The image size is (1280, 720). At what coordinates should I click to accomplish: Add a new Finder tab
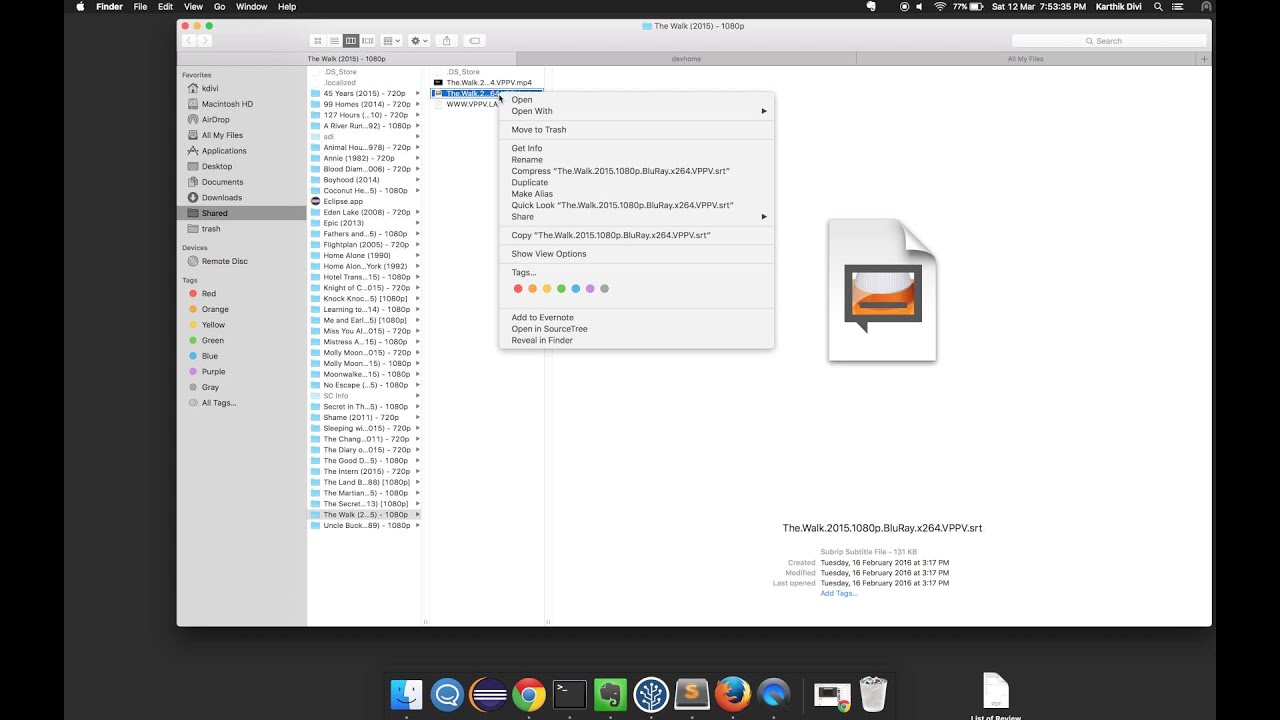click(1204, 59)
